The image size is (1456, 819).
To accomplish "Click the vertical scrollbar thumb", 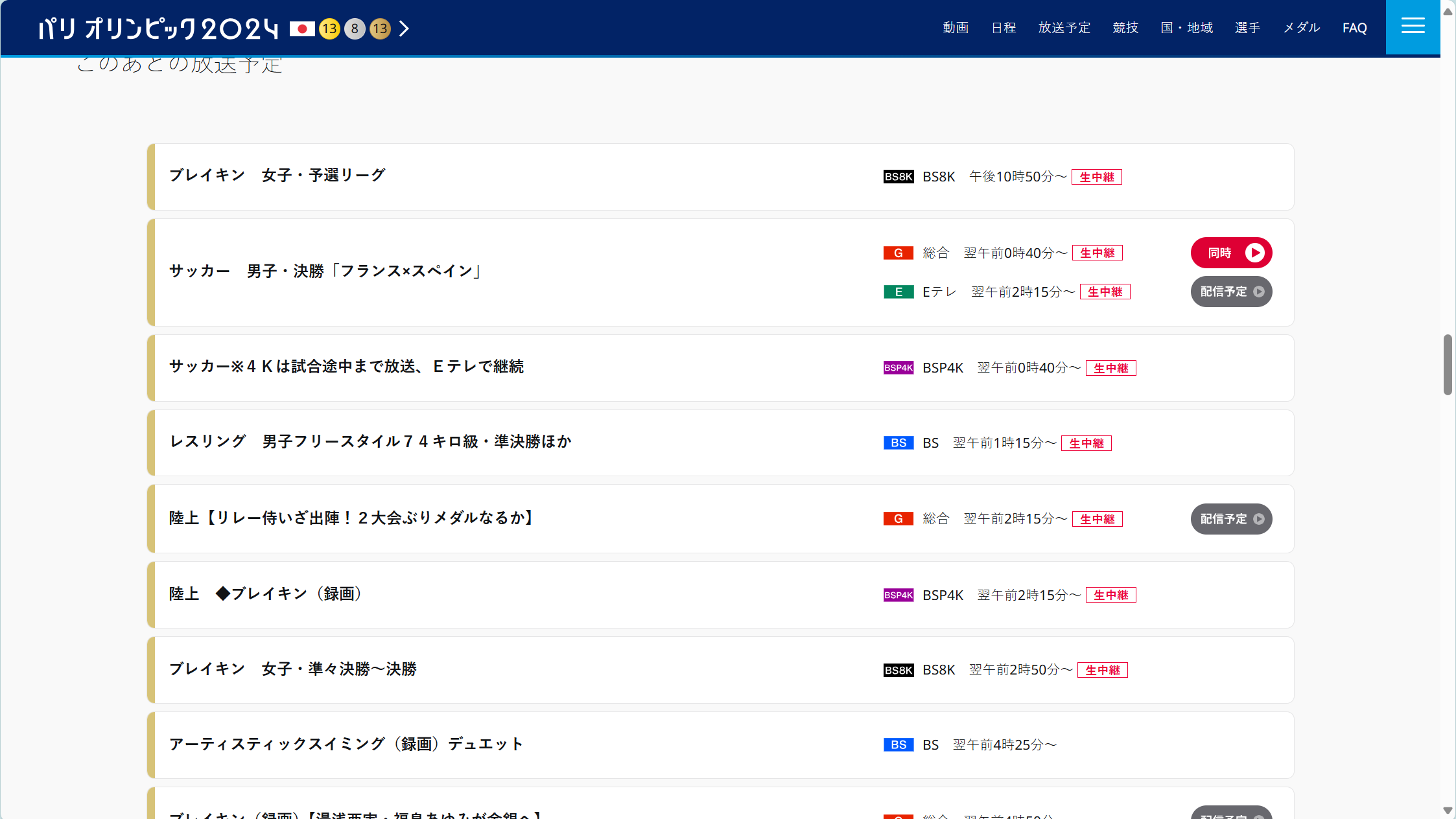I will [1448, 365].
